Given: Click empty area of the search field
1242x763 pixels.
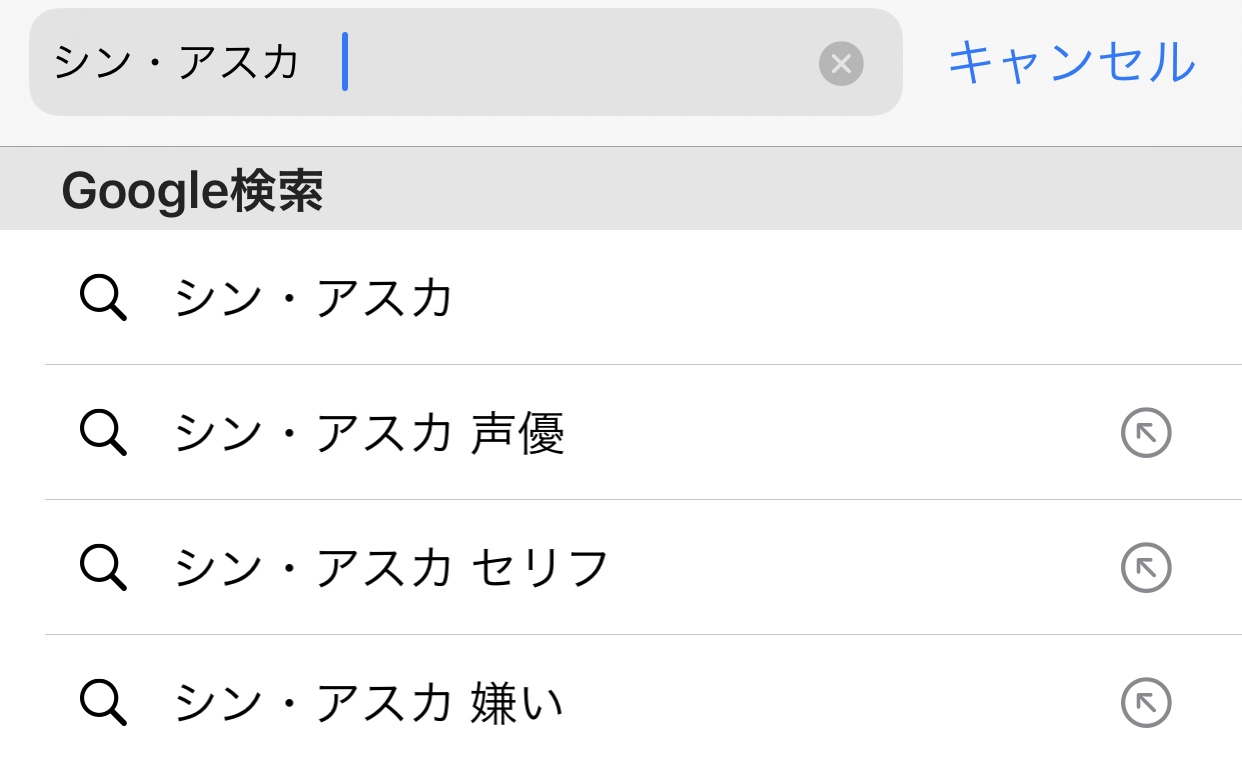Looking at the screenshot, I should [x=580, y=62].
